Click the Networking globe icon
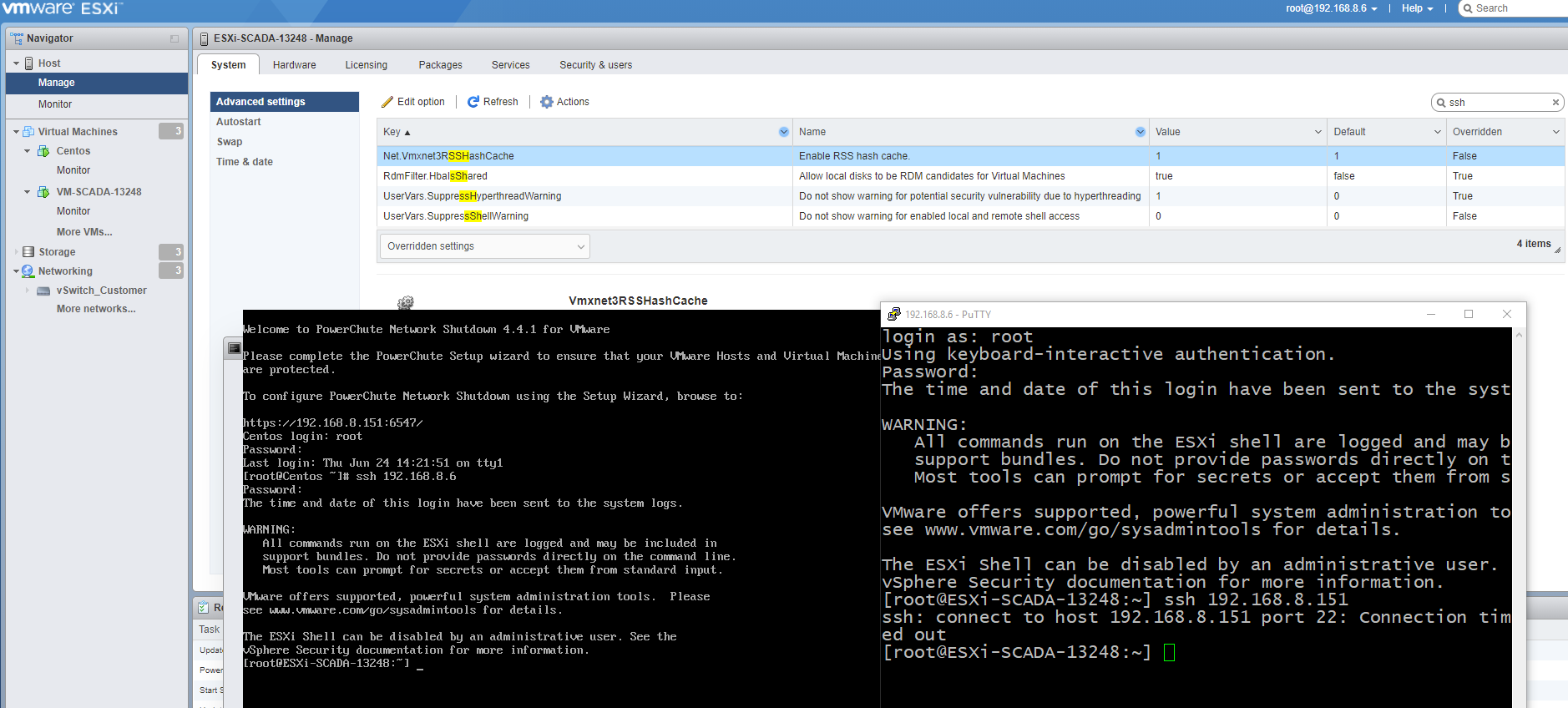Image resolution: width=1568 pixels, height=708 pixels. [x=28, y=271]
